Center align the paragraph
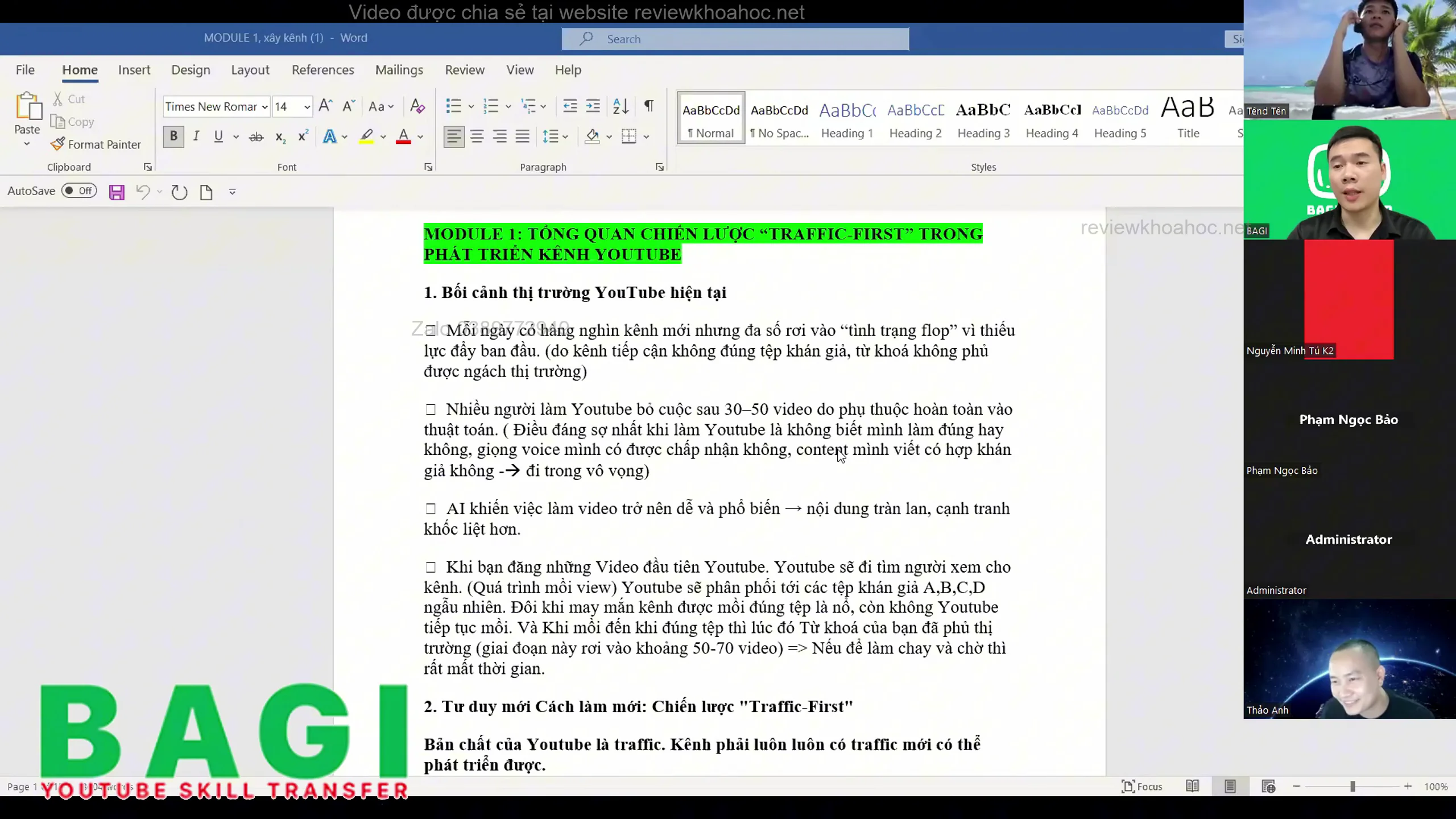 click(x=477, y=136)
